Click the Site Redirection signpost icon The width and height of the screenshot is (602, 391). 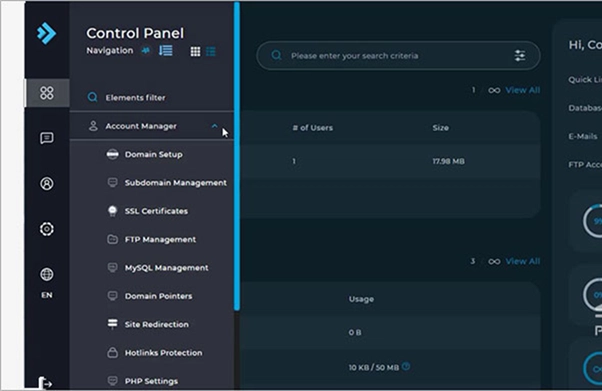coord(112,324)
